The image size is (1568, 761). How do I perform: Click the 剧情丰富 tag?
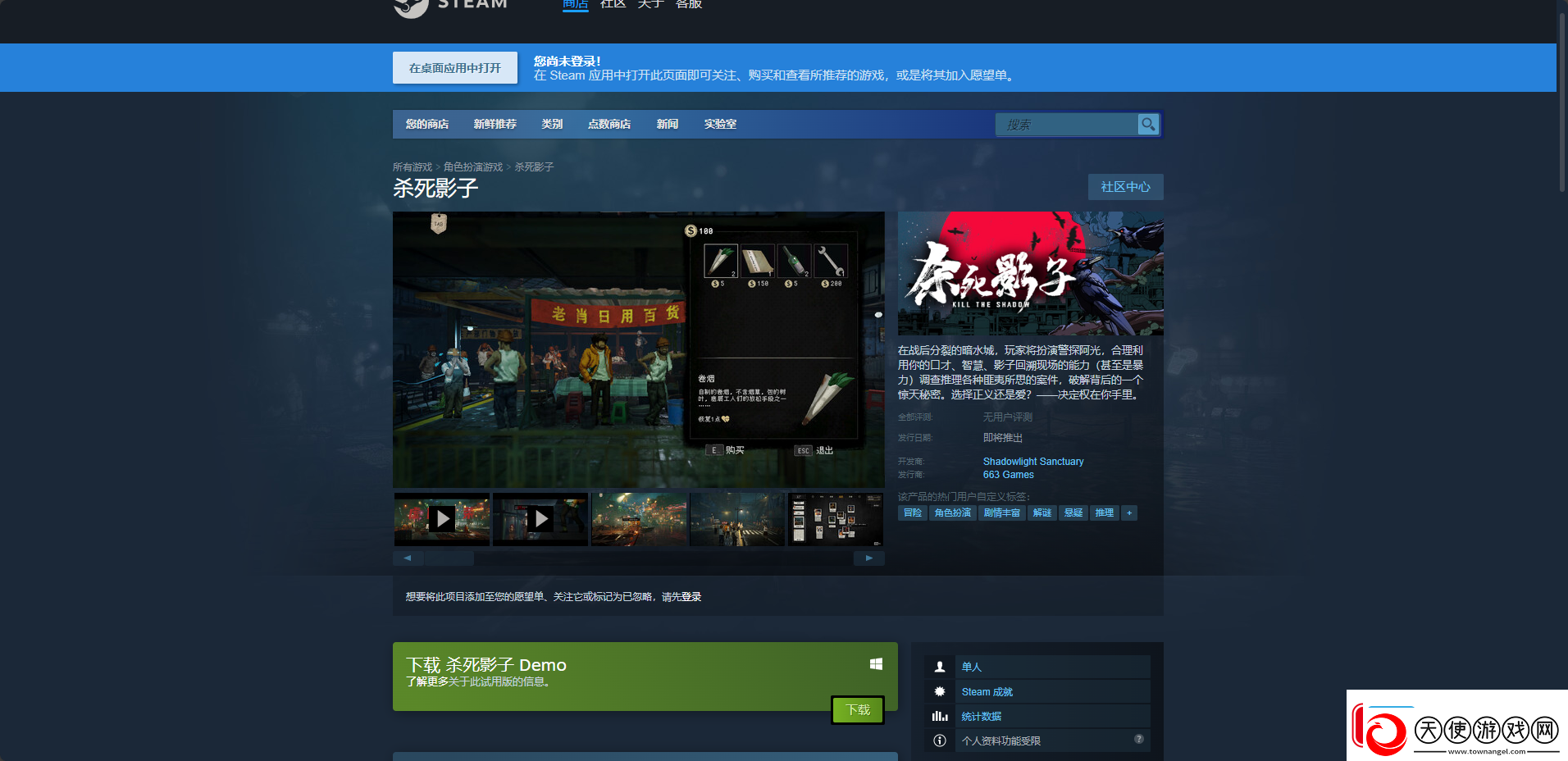pos(1002,513)
